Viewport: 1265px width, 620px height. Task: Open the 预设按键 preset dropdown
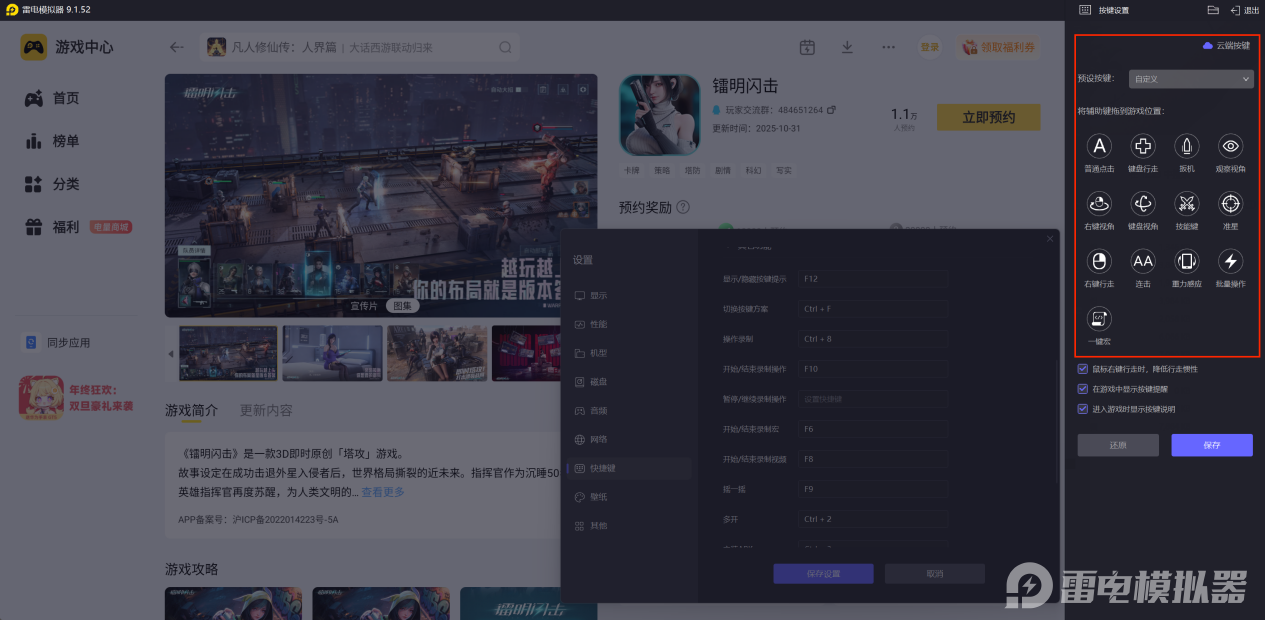tap(1191, 78)
